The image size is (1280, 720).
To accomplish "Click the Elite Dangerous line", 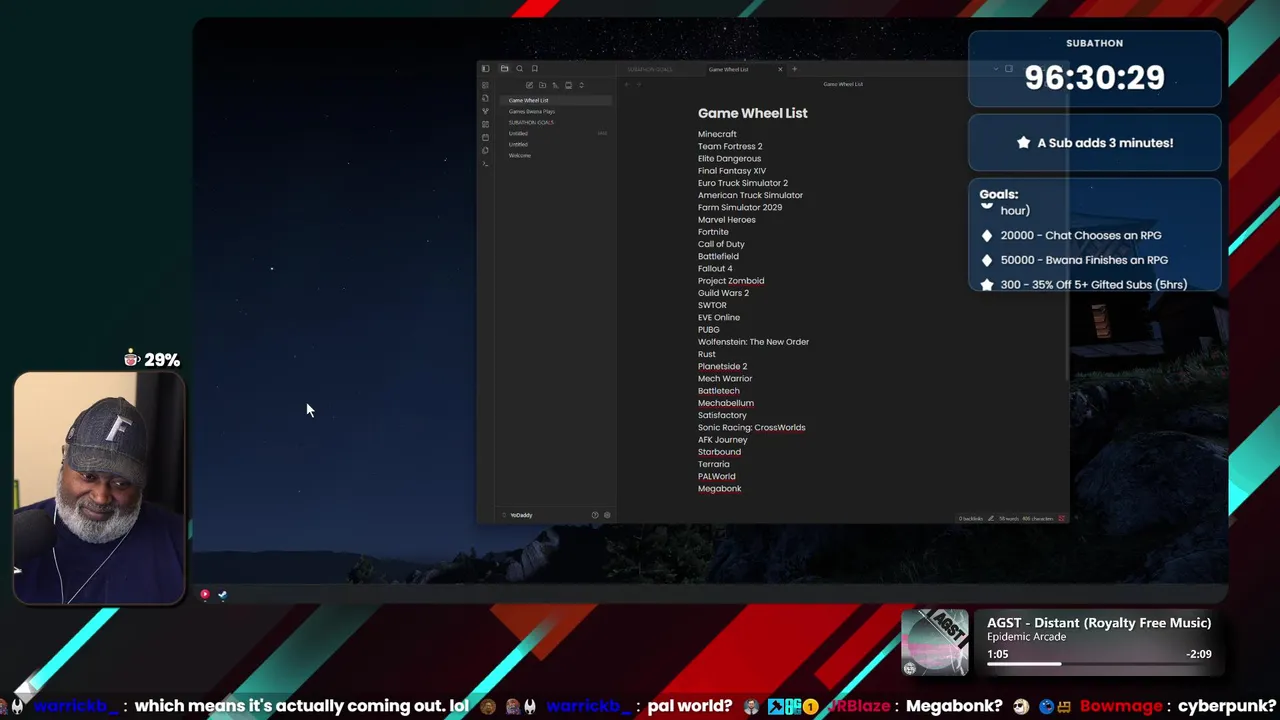I will click(729, 158).
